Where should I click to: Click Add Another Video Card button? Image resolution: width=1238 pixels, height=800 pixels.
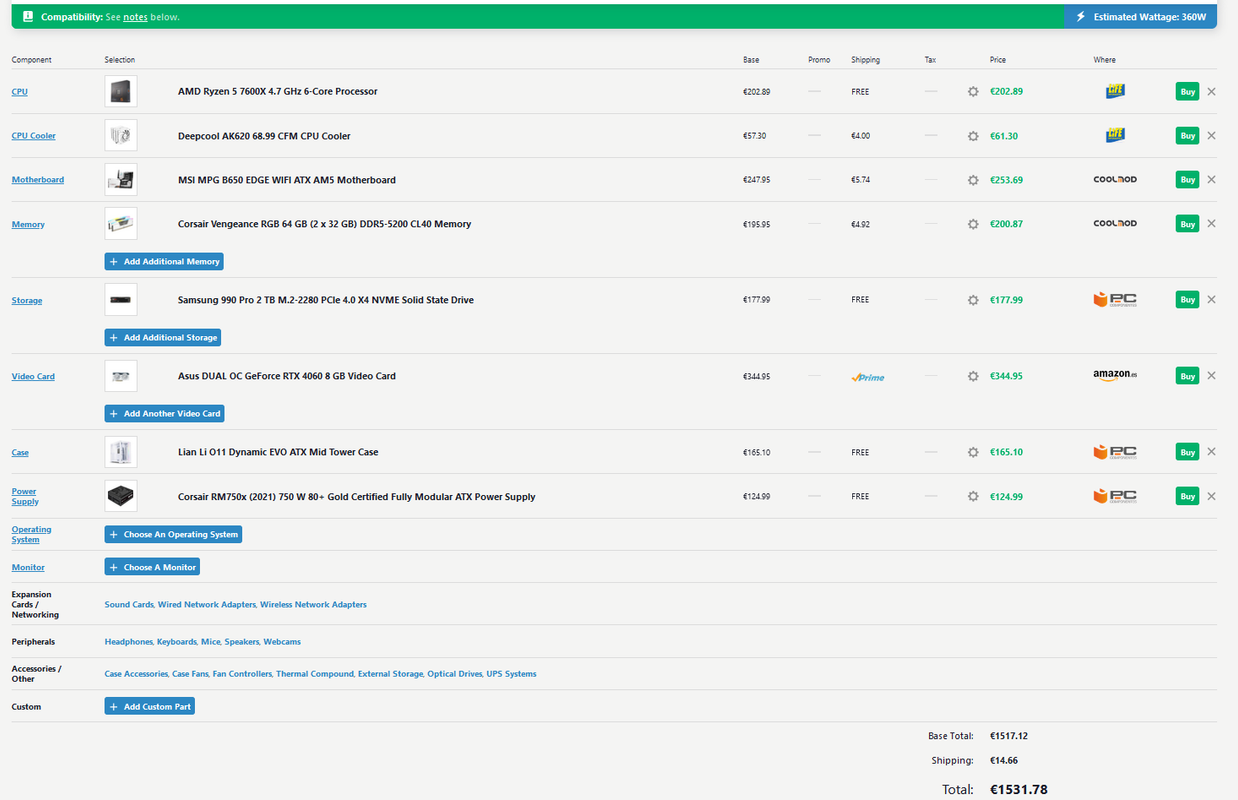pos(164,413)
